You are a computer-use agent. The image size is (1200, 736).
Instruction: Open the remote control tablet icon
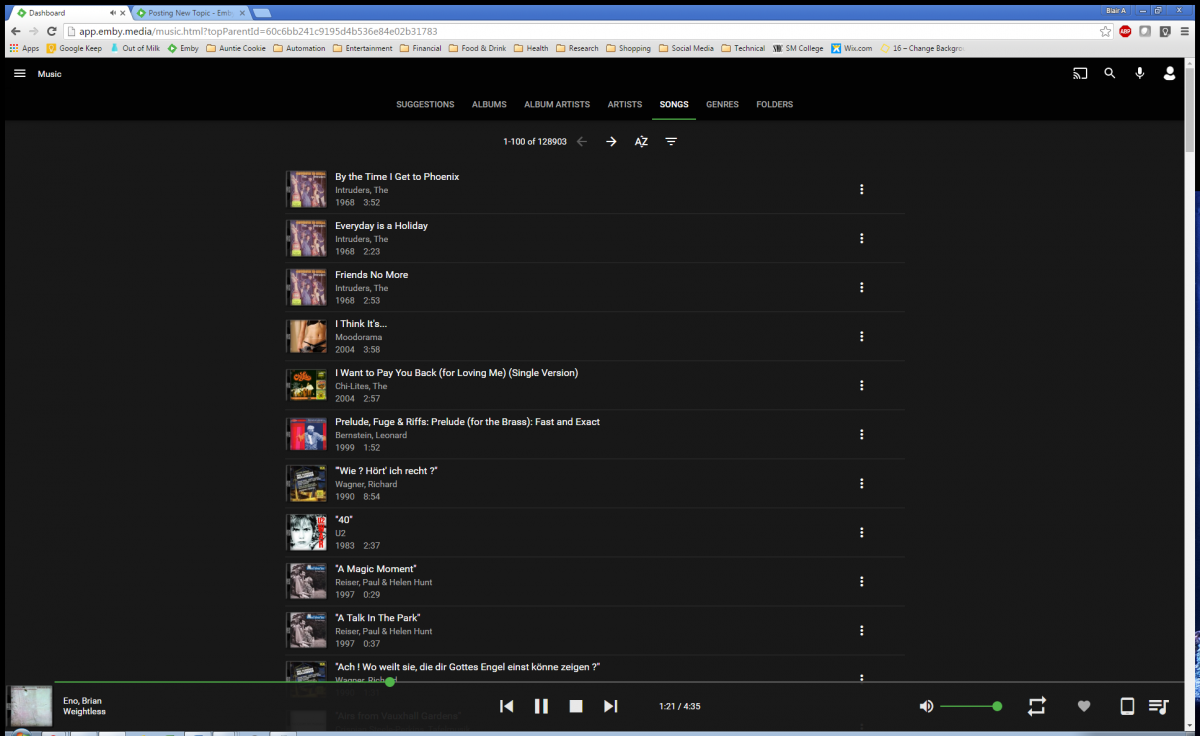1127,706
